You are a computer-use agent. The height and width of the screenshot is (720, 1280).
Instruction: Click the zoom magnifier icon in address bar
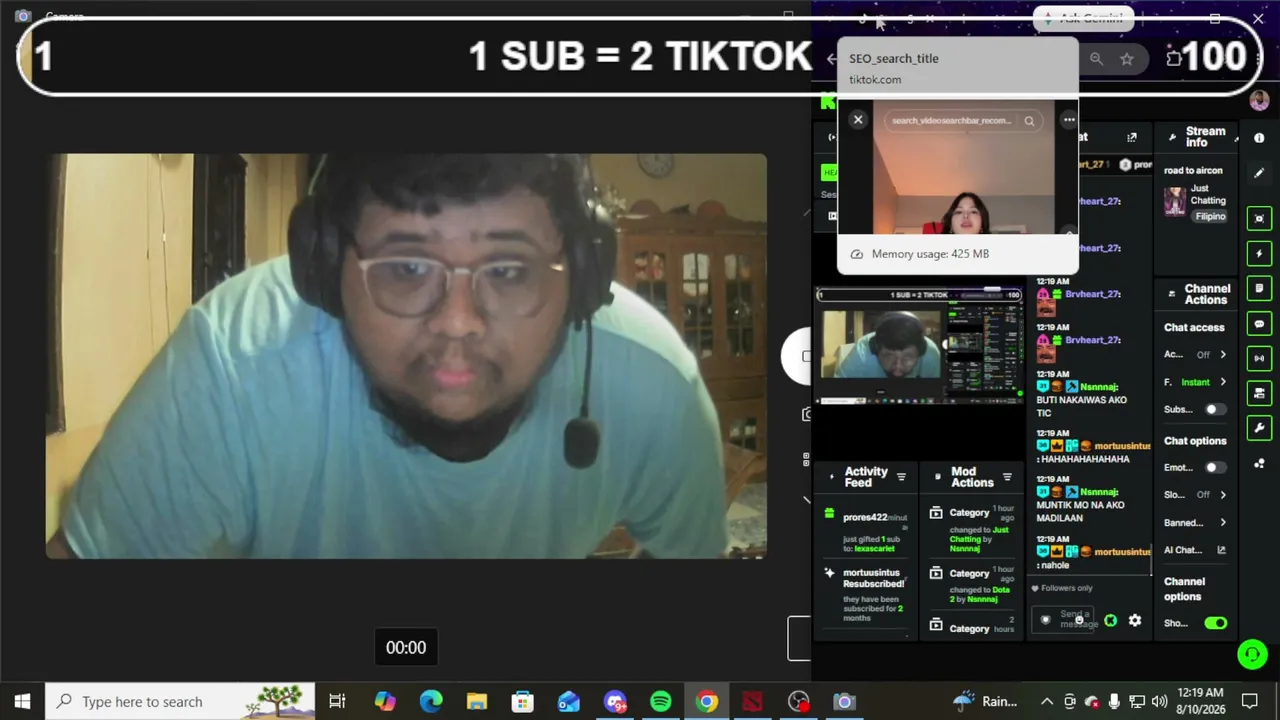point(1096,59)
